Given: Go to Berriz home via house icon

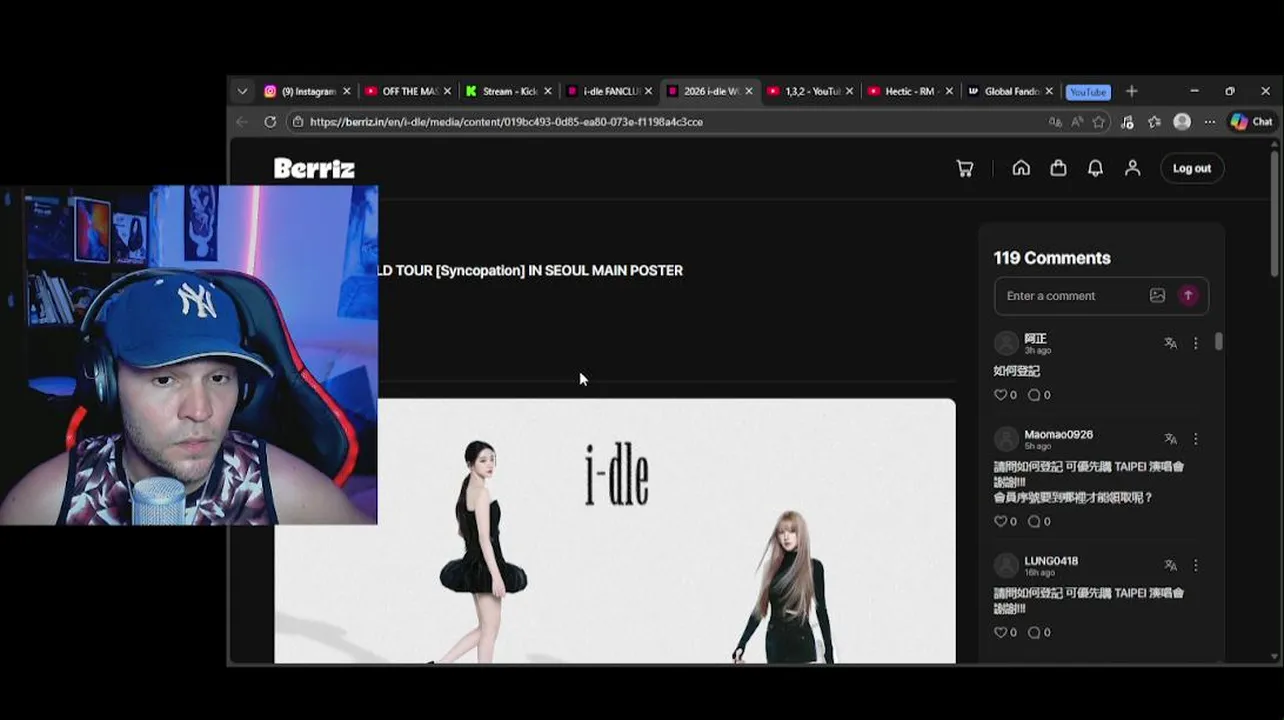Looking at the screenshot, I should (1021, 168).
